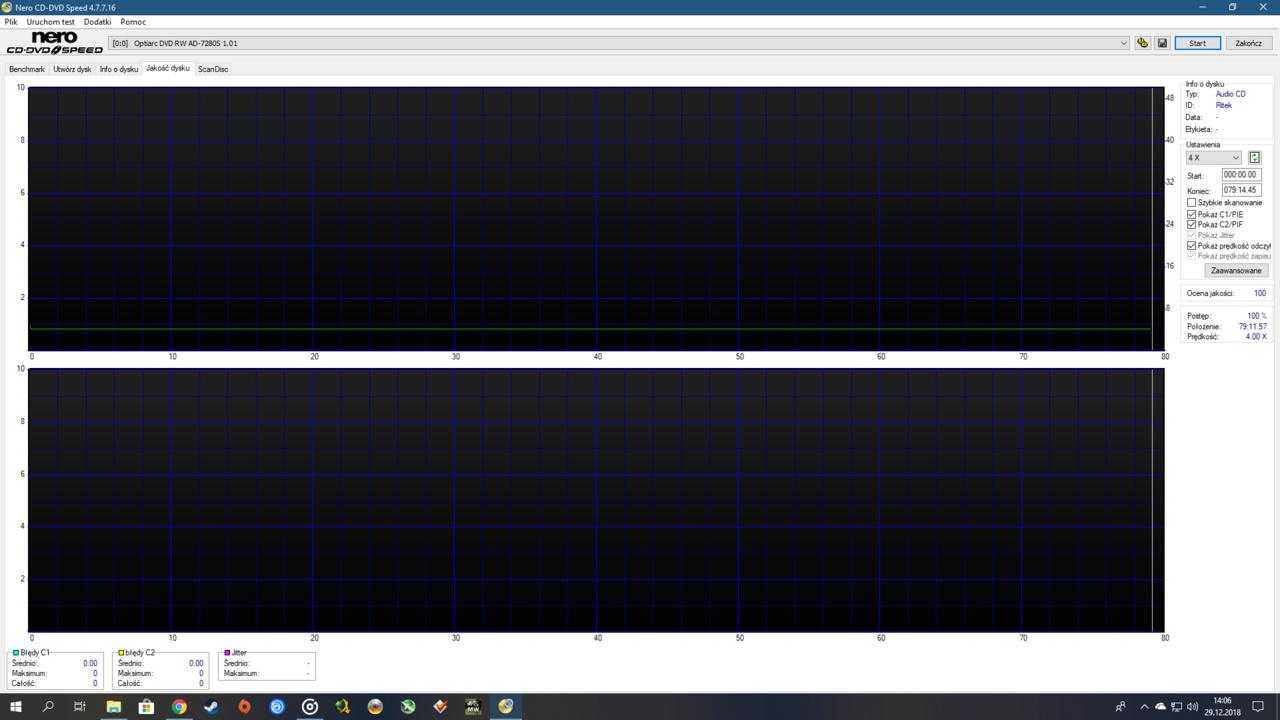
Task: Click the refresh speed settings icon
Action: (1254, 158)
